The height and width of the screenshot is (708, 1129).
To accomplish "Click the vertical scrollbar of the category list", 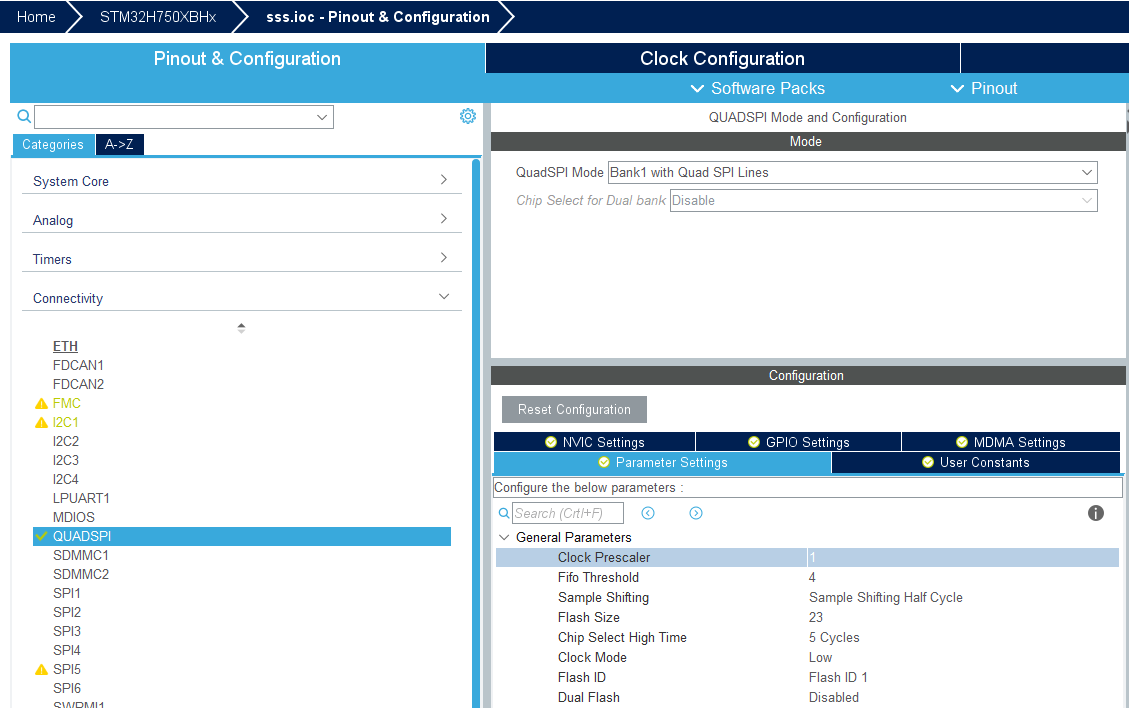I will coord(476,432).
